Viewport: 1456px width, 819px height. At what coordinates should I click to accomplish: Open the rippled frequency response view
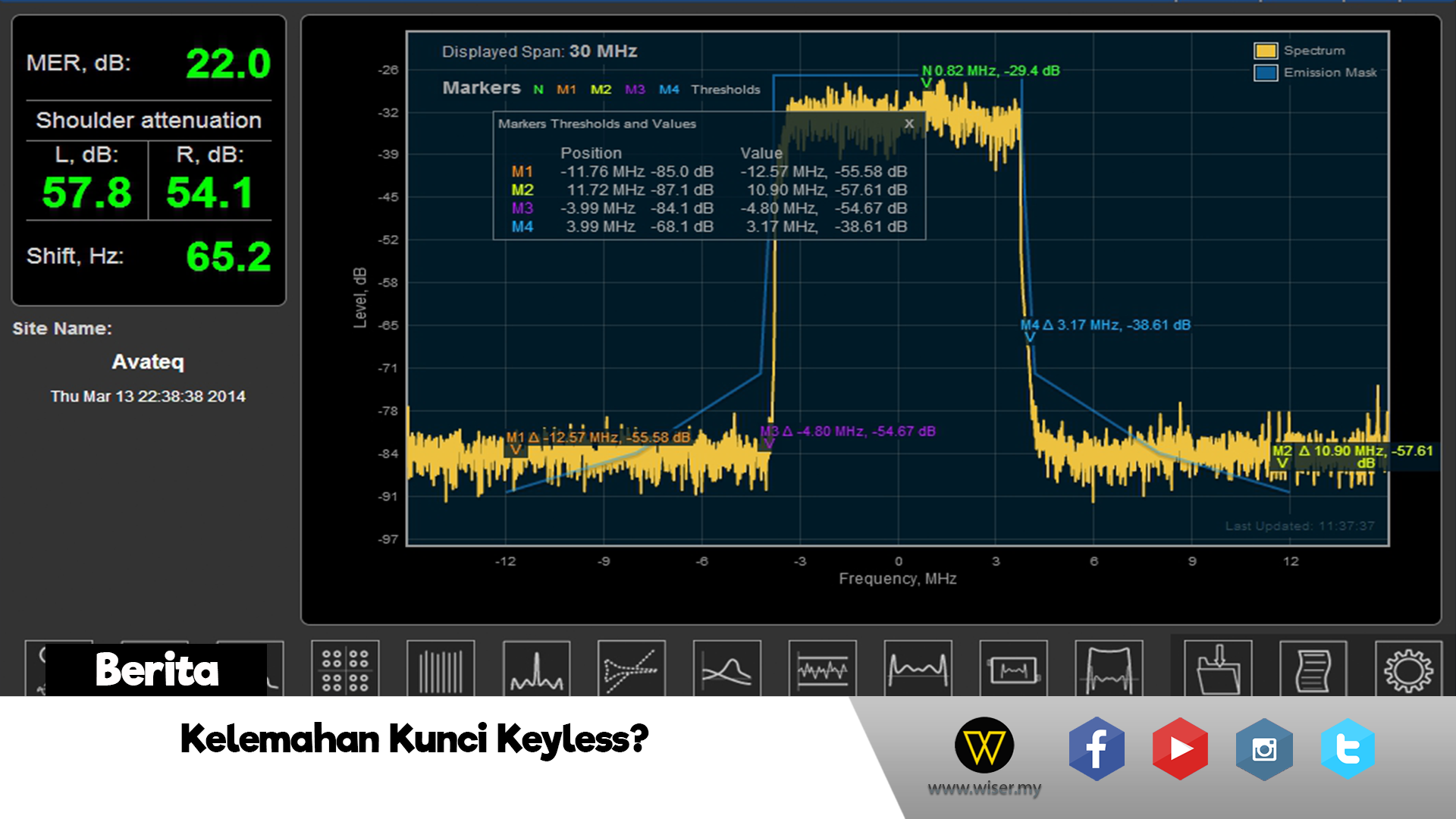[x=918, y=669]
